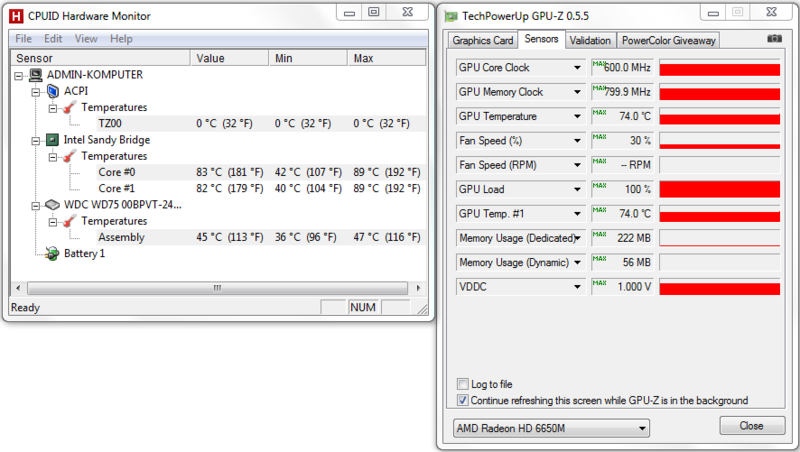The image size is (800, 452).
Task: Click the Sensor column header
Action: [101, 58]
